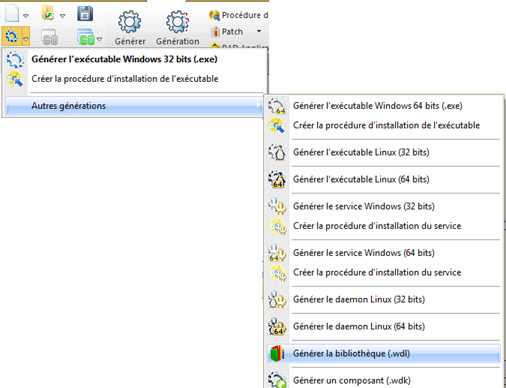Select Générer le service Windows (64 bits)
The width and height of the screenshot is (506, 388).
pos(364,253)
